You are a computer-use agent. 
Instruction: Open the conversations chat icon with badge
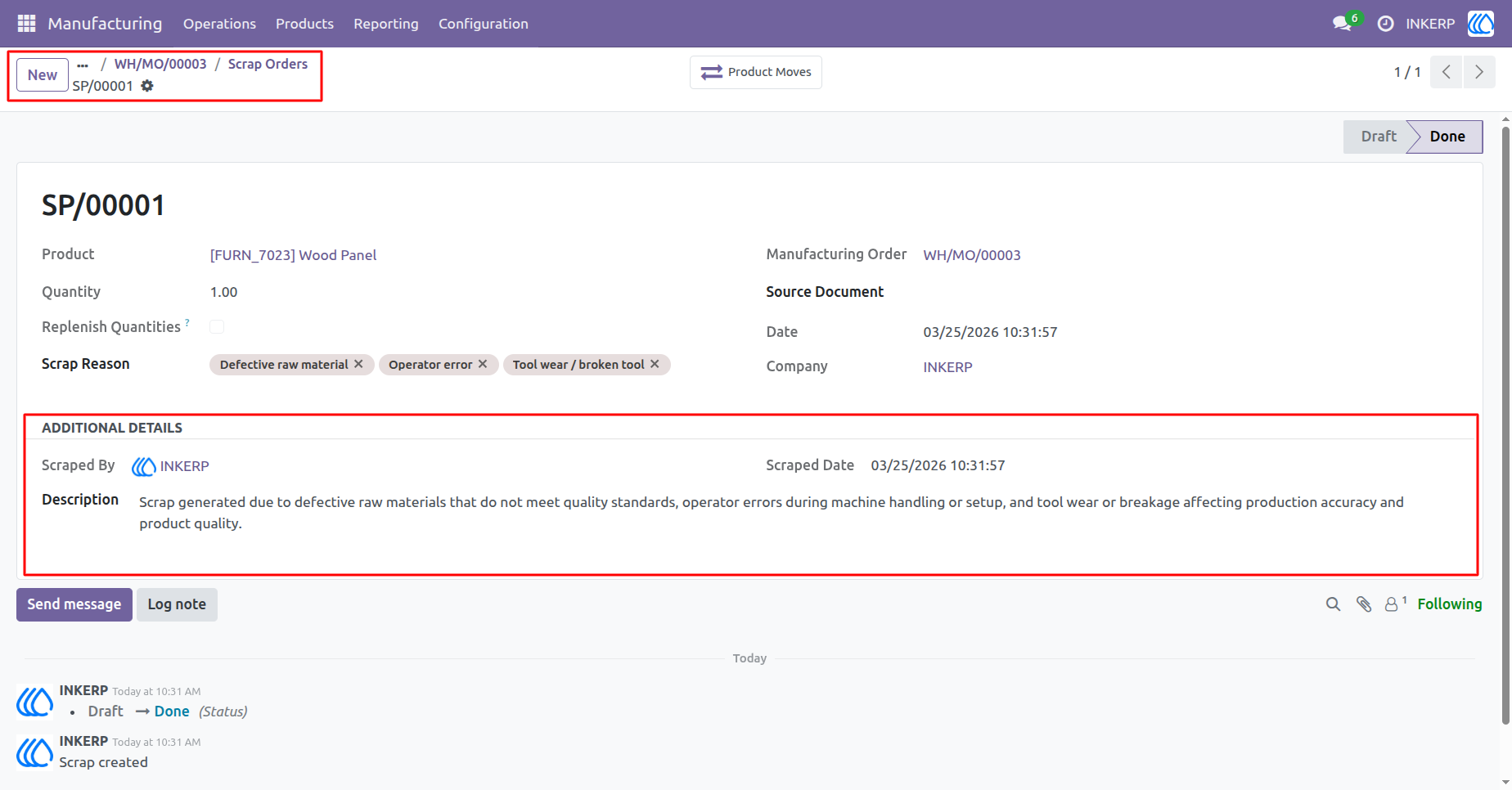[1343, 23]
